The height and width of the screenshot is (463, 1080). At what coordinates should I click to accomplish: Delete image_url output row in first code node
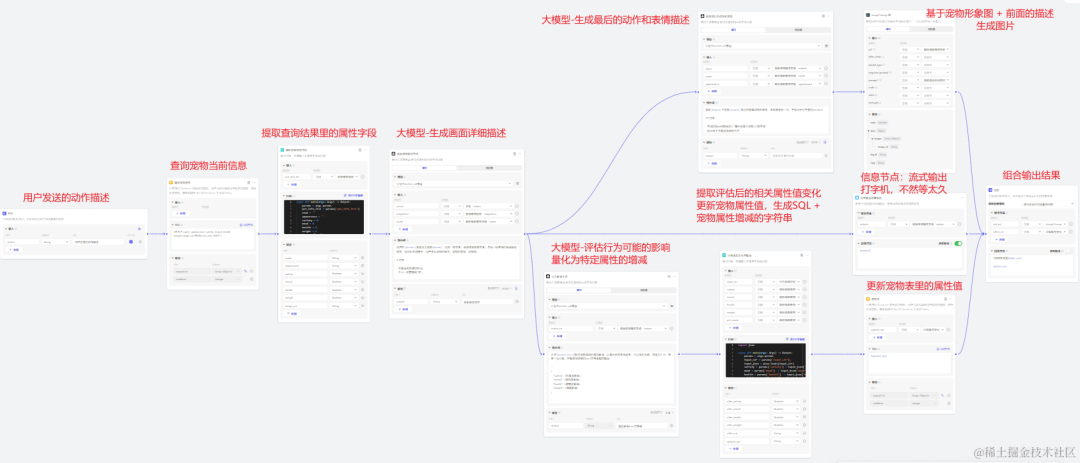363,305
